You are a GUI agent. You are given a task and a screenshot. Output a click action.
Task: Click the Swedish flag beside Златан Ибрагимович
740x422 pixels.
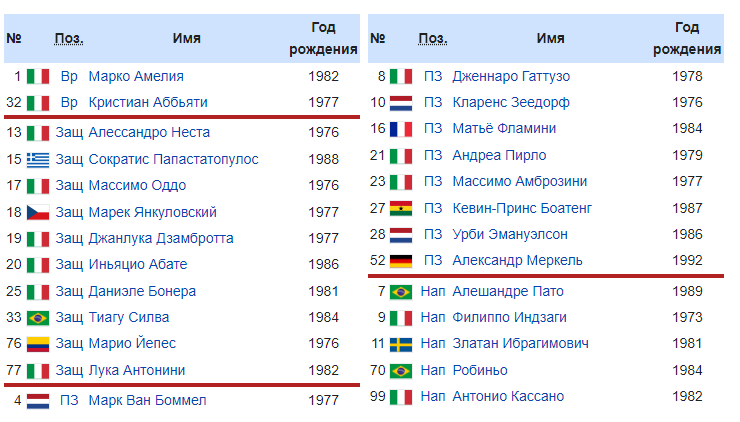pos(401,343)
